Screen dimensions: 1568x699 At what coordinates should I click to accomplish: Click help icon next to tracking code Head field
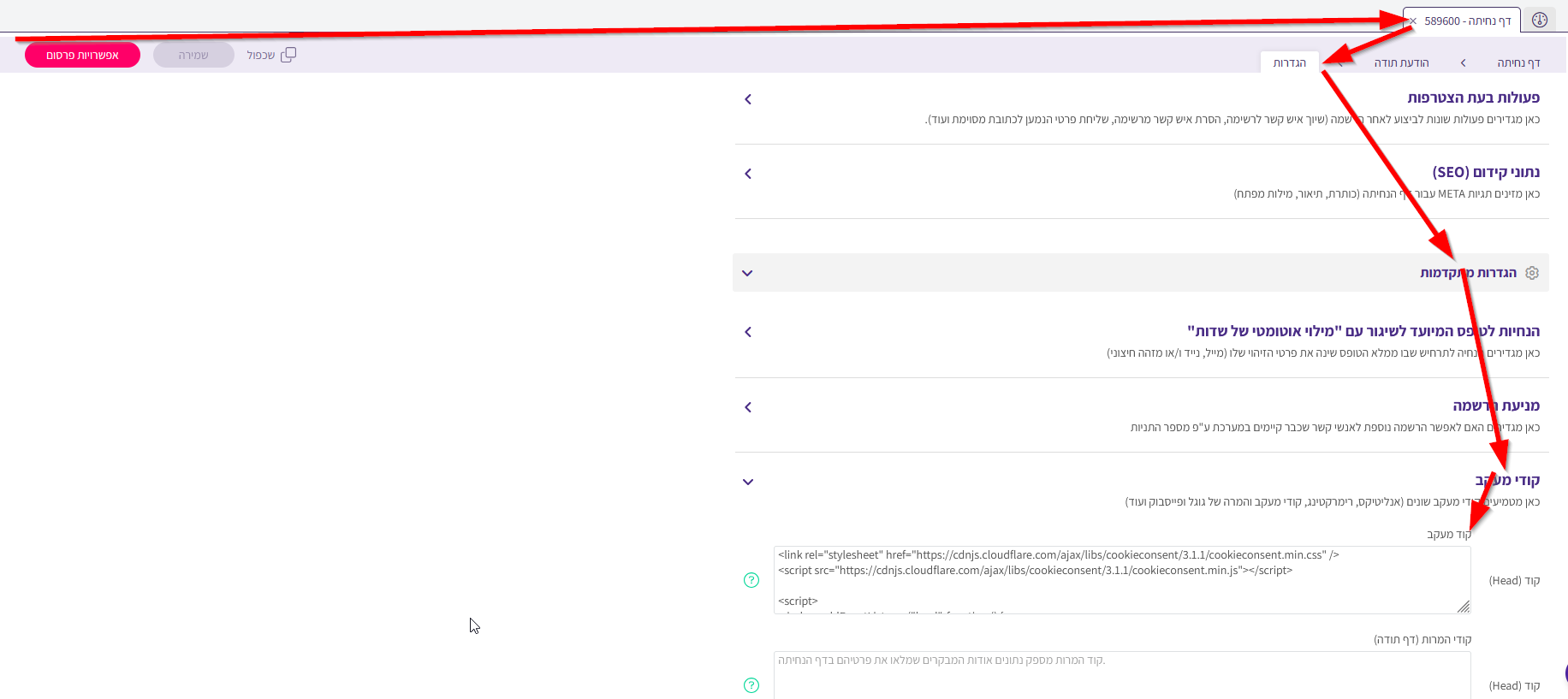[x=751, y=580]
